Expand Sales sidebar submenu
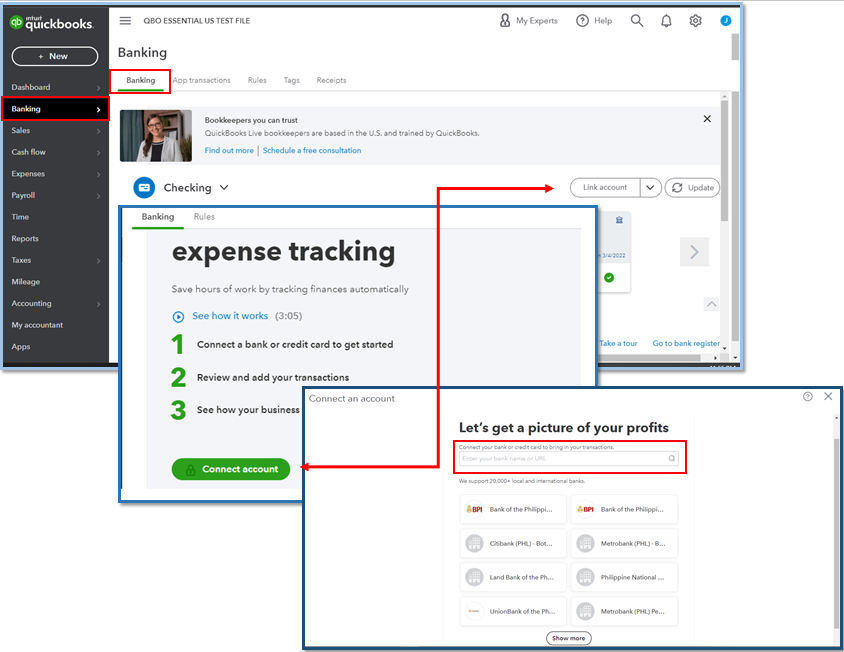 (99, 131)
